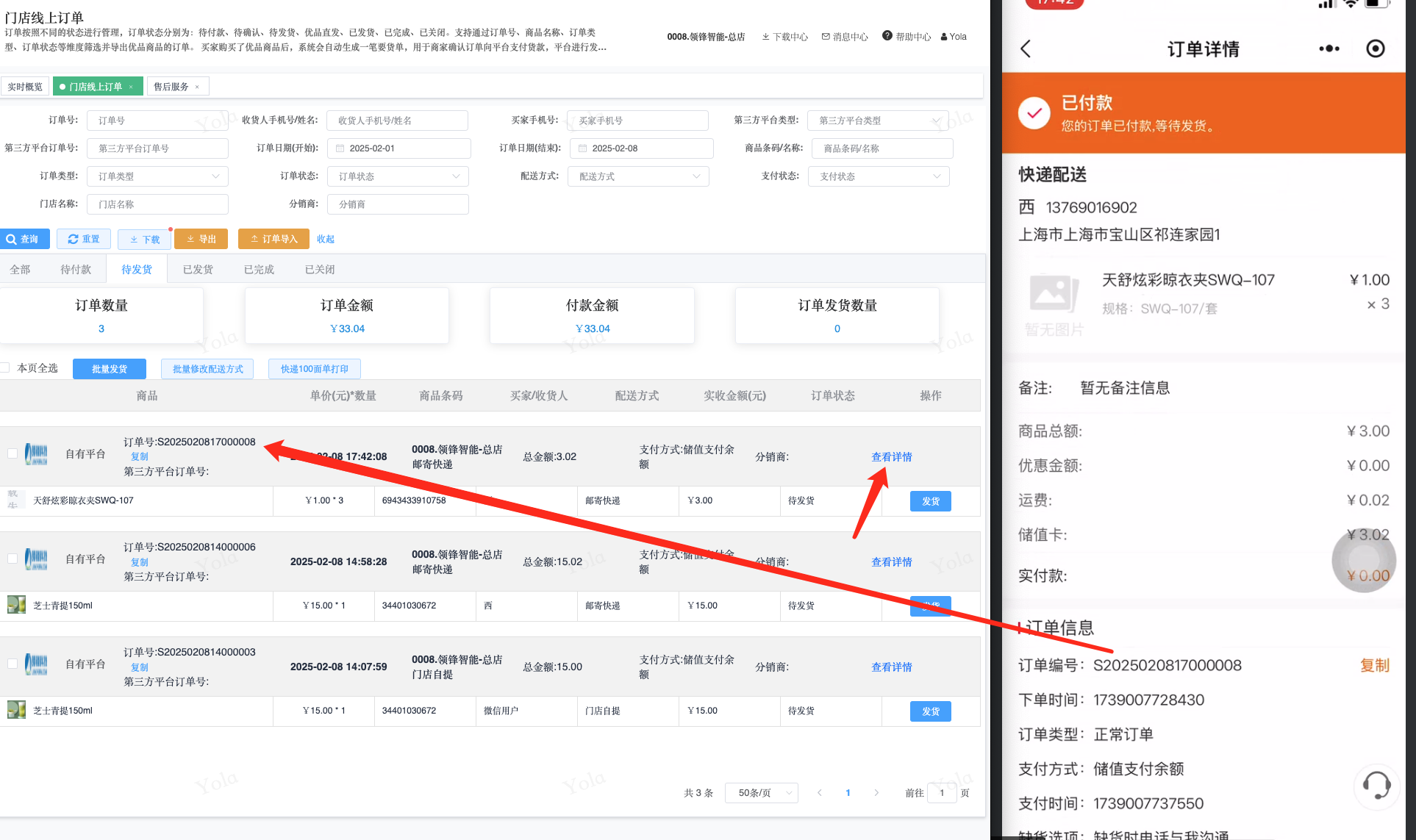1416x840 pixels.
Task: Close the 售后服务 tab with its x
Action: tap(197, 87)
